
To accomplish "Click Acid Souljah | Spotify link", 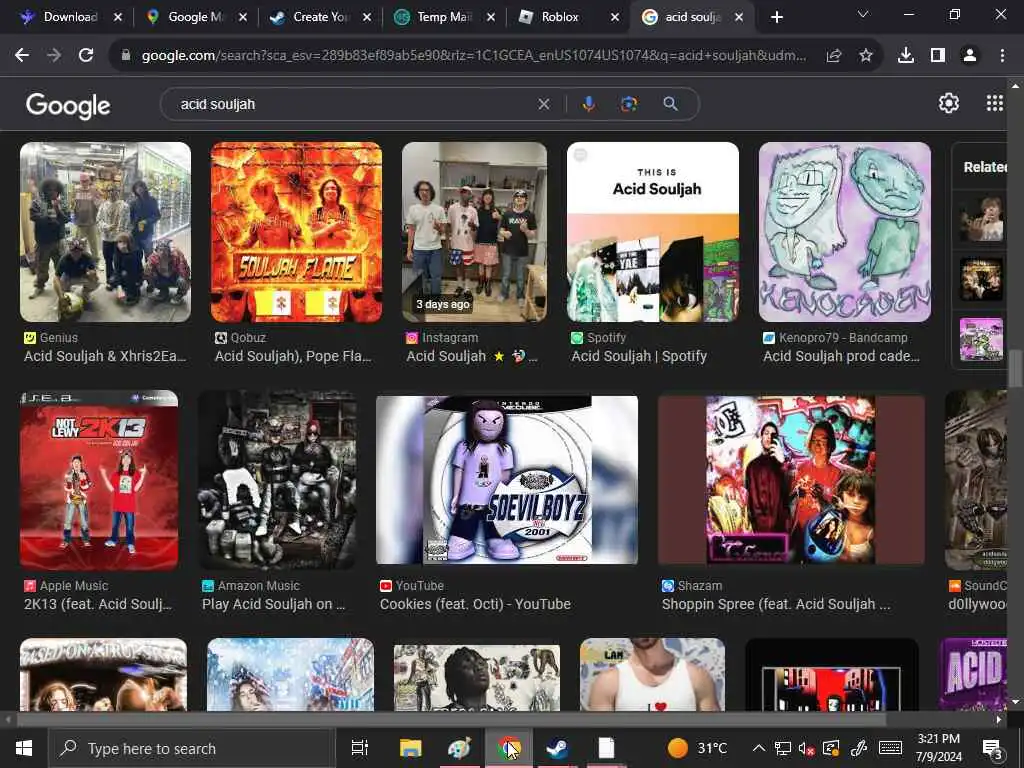I will [639, 357].
